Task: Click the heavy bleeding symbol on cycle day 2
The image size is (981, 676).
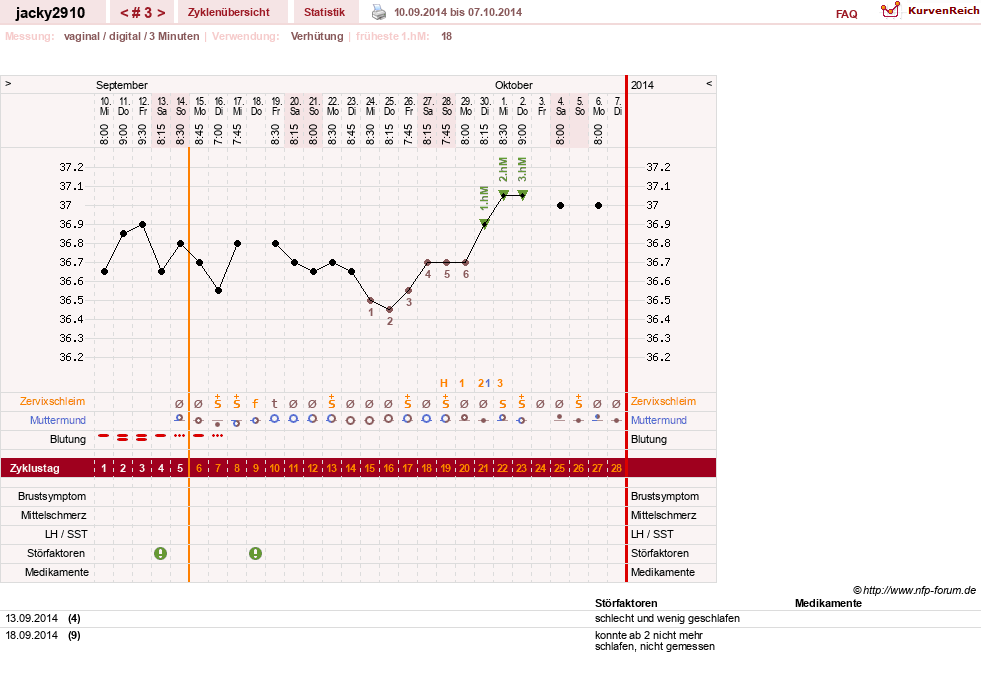Action: [x=123, y=438]
